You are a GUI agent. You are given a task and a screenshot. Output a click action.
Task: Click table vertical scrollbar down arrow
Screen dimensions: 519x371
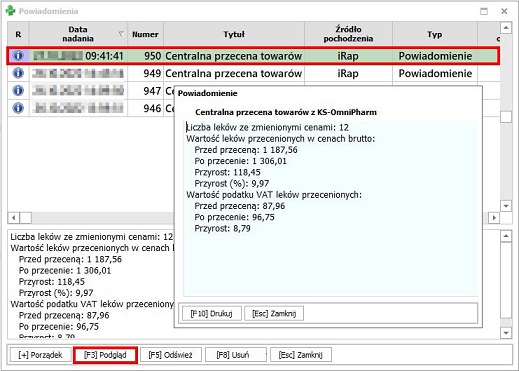[506, 206]
